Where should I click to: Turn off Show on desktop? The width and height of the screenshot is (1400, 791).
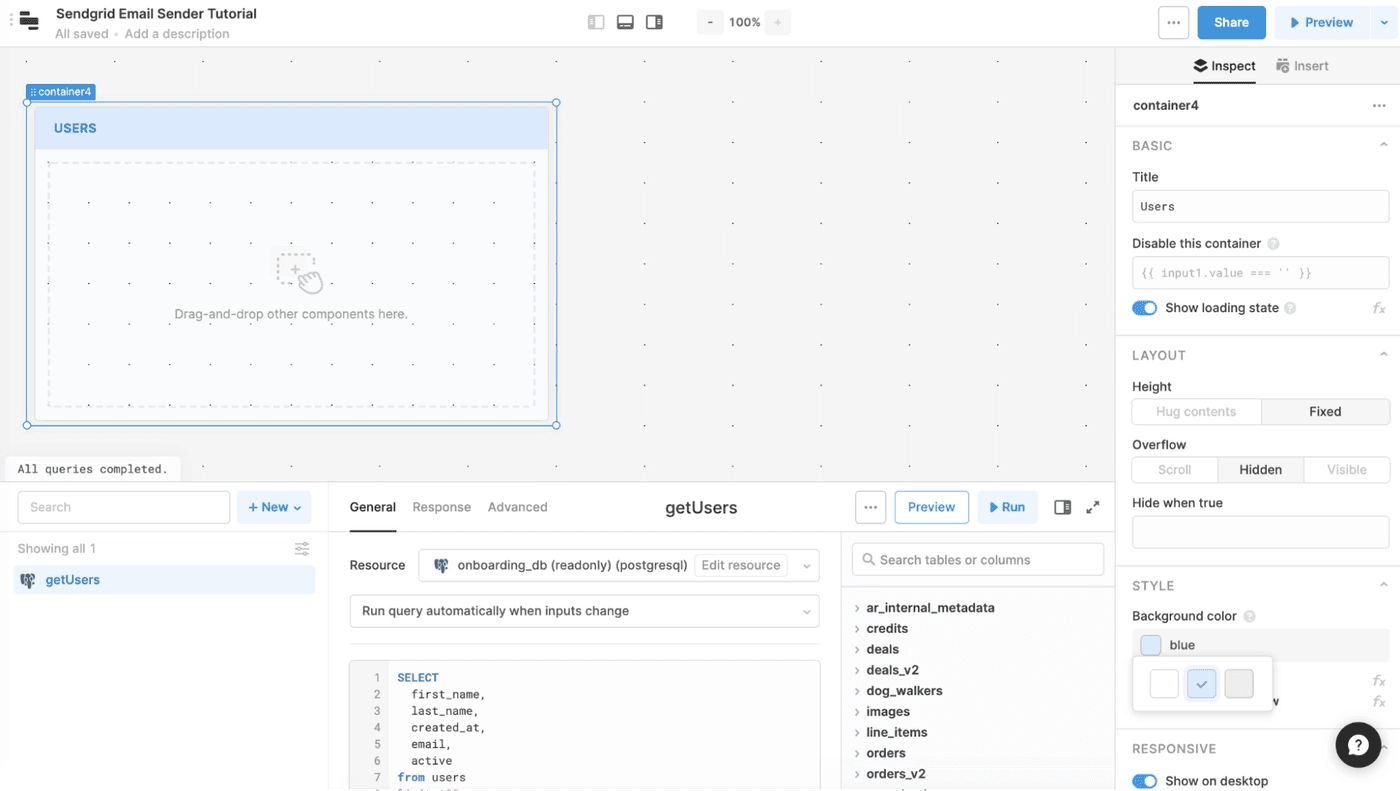[1144, 781]
